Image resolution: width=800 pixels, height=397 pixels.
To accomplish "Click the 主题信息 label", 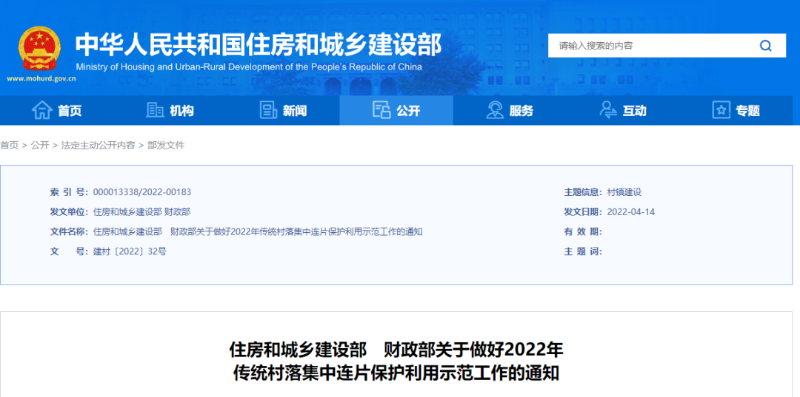I will pos(583,192).
